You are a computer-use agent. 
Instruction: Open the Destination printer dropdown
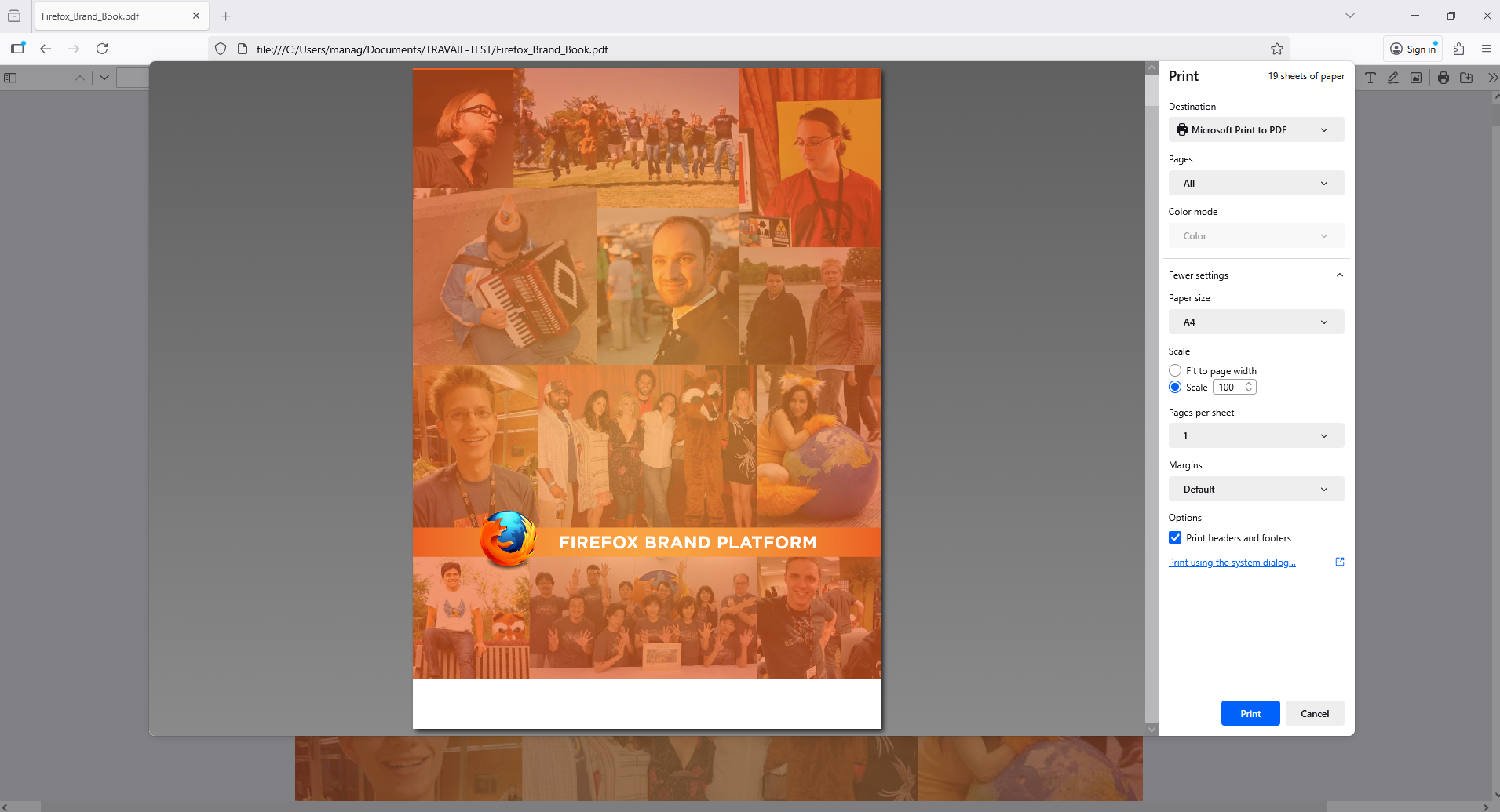[1255, 129]
